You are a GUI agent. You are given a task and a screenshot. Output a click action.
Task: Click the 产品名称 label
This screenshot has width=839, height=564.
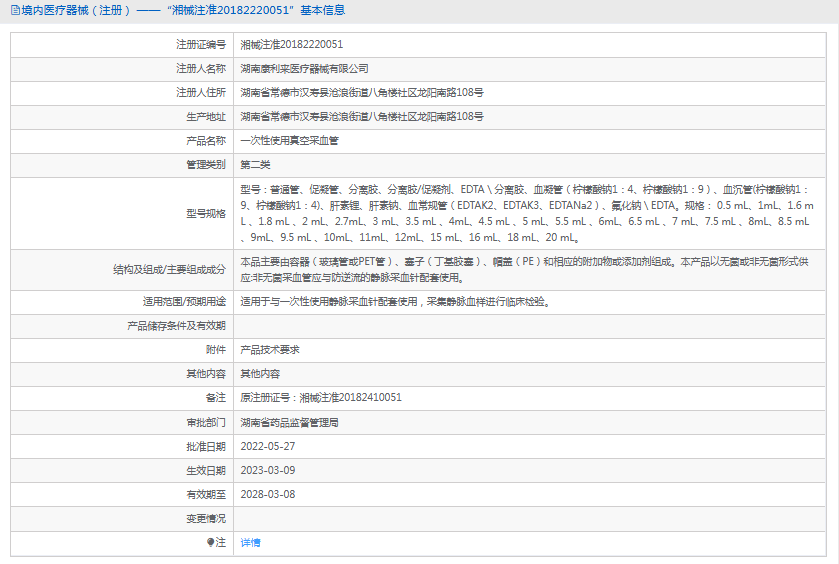[206, 141]
